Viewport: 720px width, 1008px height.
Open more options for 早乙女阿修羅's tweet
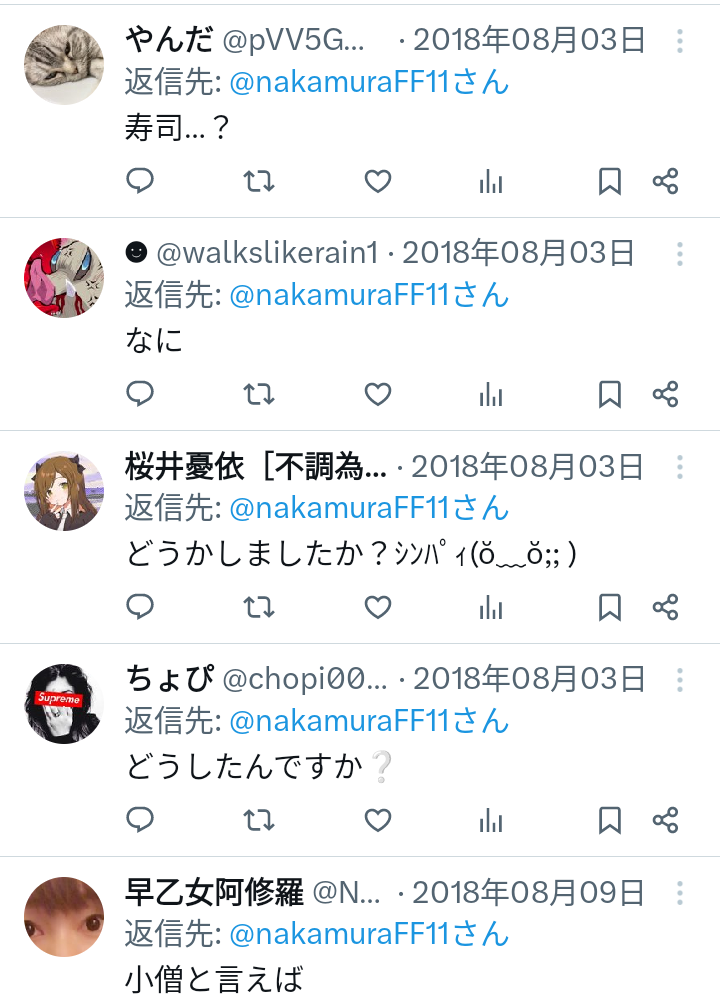[x=680, y=893]
